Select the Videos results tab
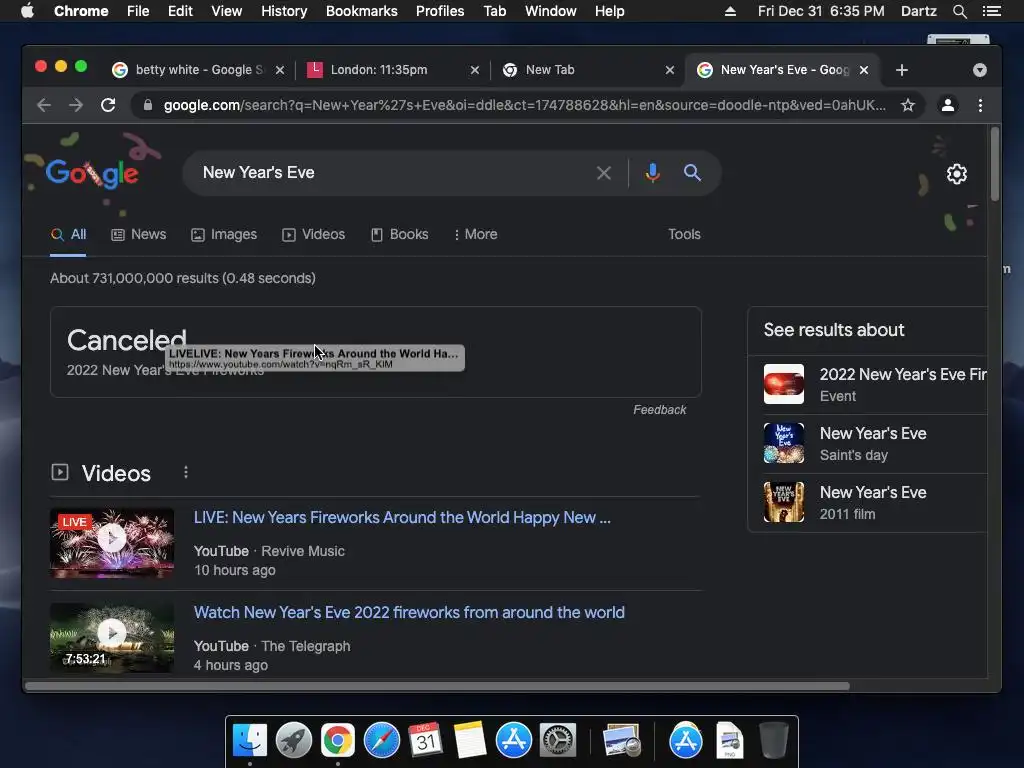The width and height of the screenshot is (1024, 768). (313, 234)
